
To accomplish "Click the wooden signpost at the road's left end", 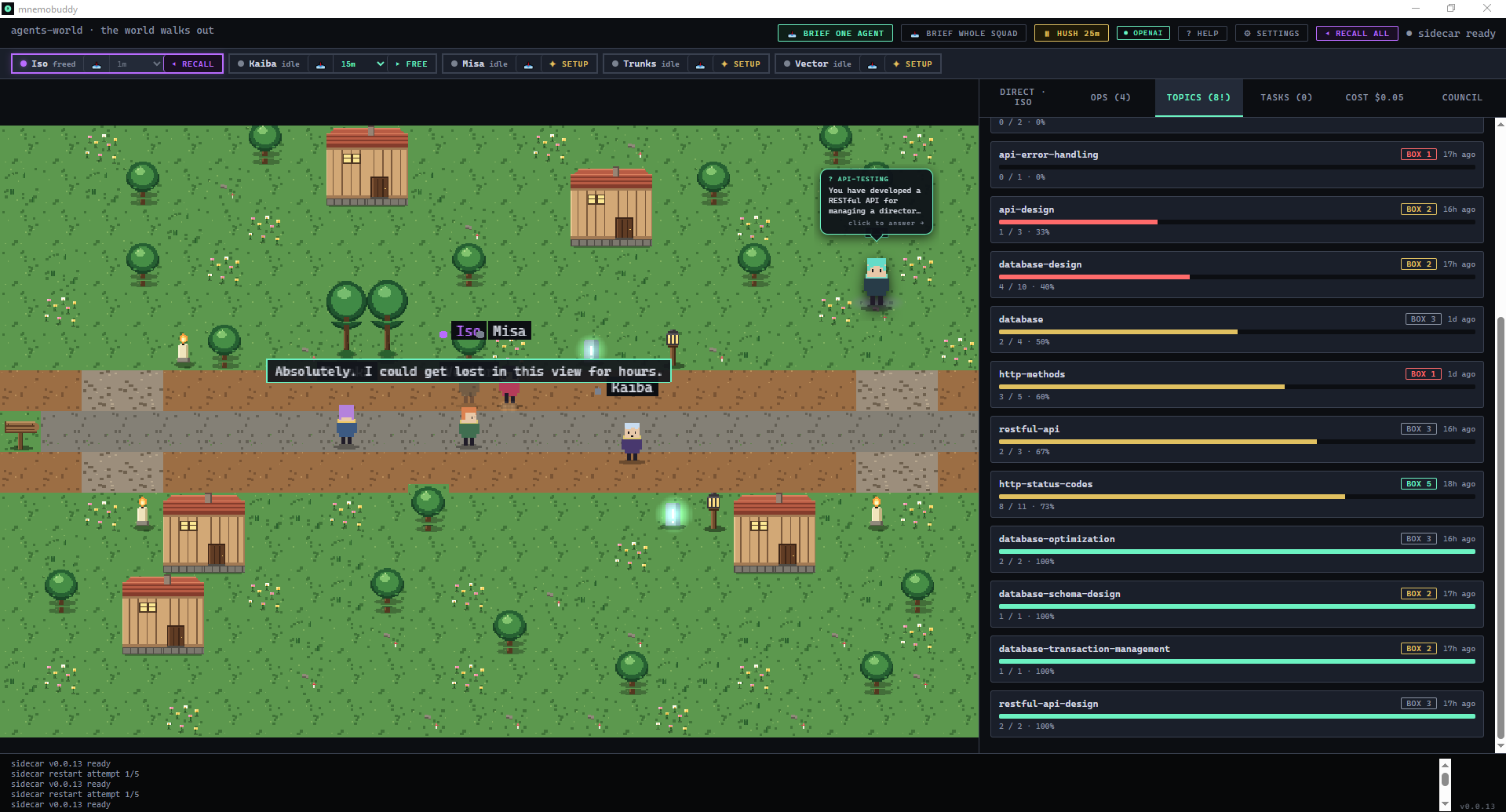I will pyautogui.click(x=20, y=433).
